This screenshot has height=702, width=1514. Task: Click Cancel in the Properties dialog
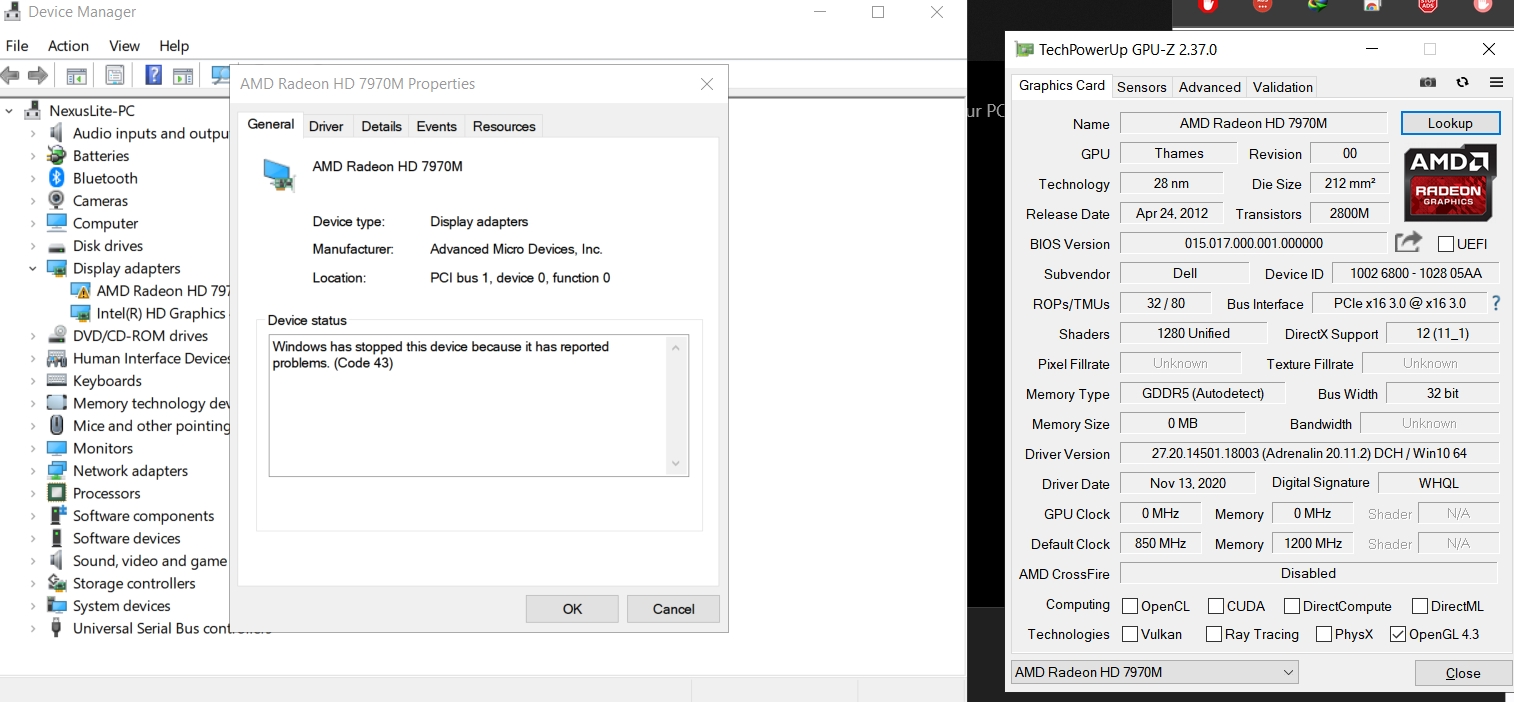[673, 609]
